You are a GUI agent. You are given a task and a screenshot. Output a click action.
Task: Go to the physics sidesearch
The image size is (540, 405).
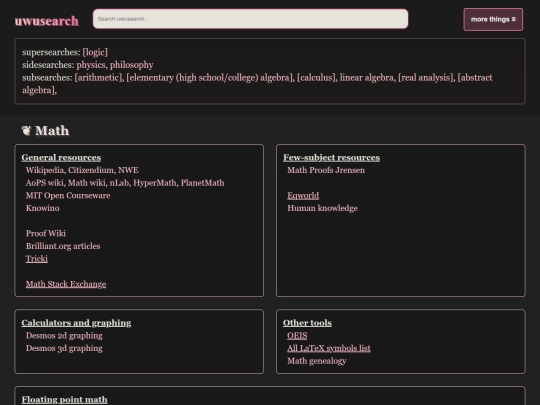[x=91, y=65]
